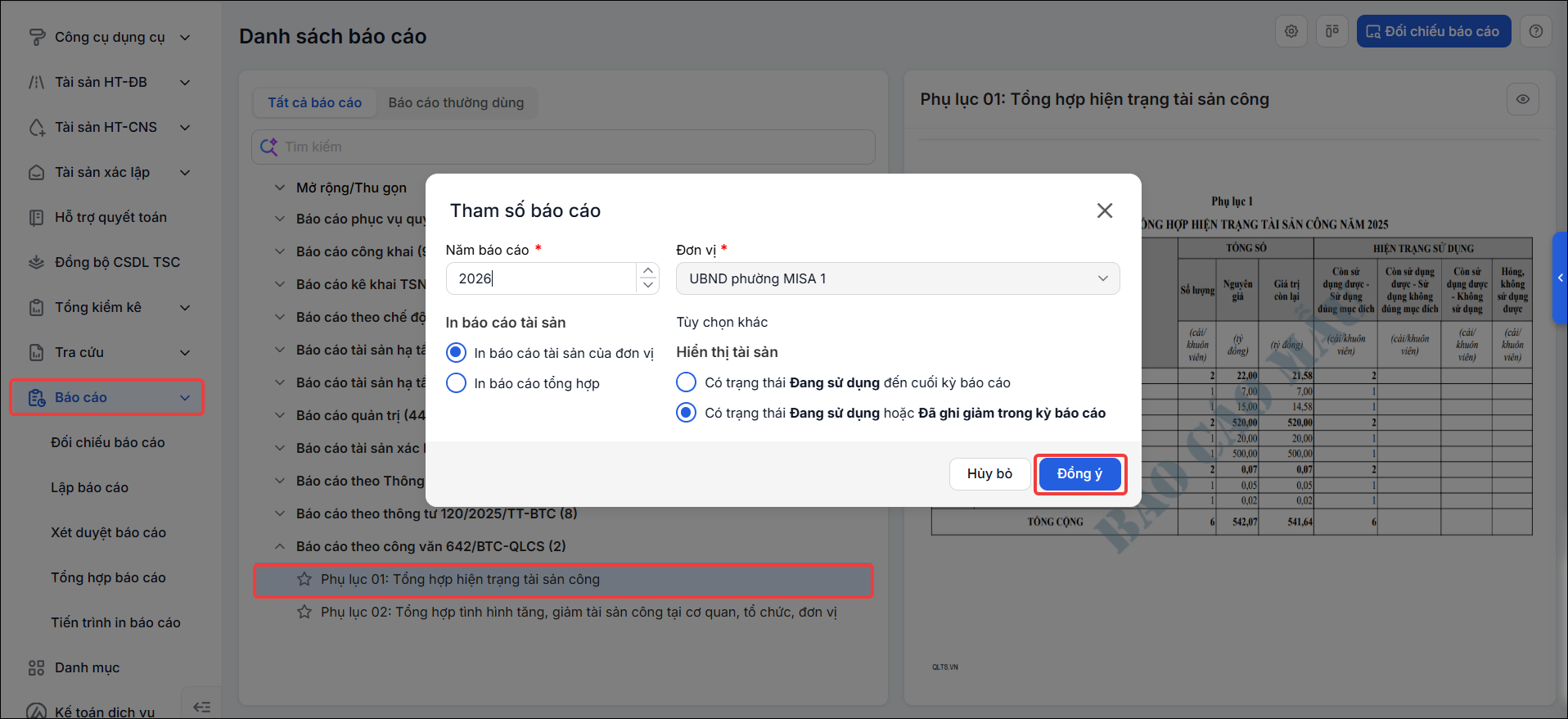1568x719 pixels.
Task: Click the Công cụ dụng cụ sidebar icon
Action: (x=37, y=37)
